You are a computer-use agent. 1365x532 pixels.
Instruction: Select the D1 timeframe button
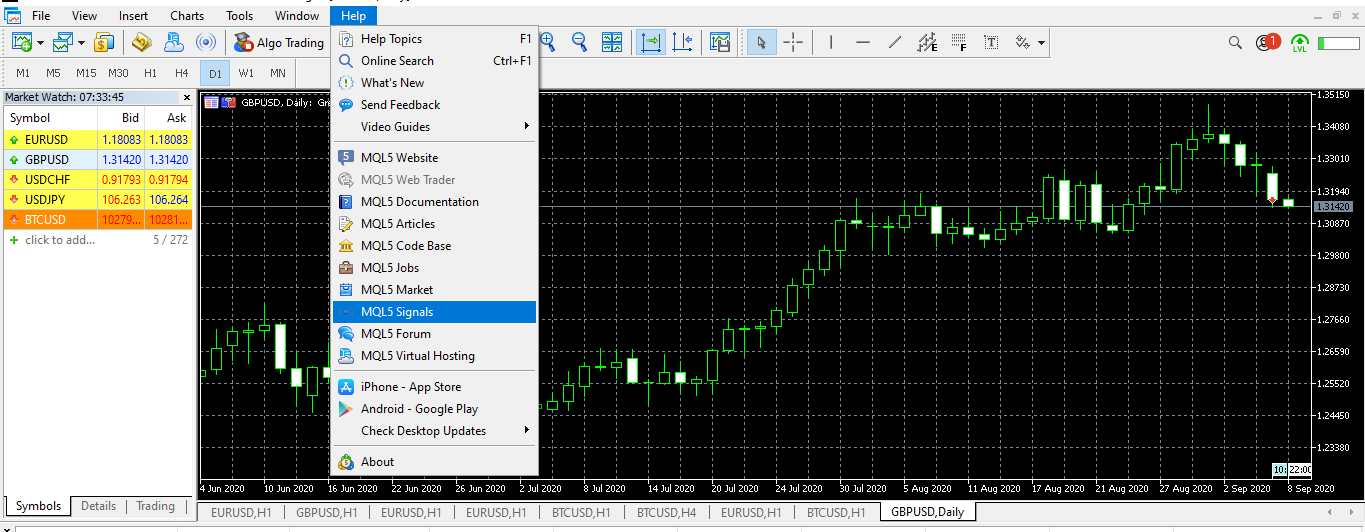pyautogui.click(x=215, y=73)
